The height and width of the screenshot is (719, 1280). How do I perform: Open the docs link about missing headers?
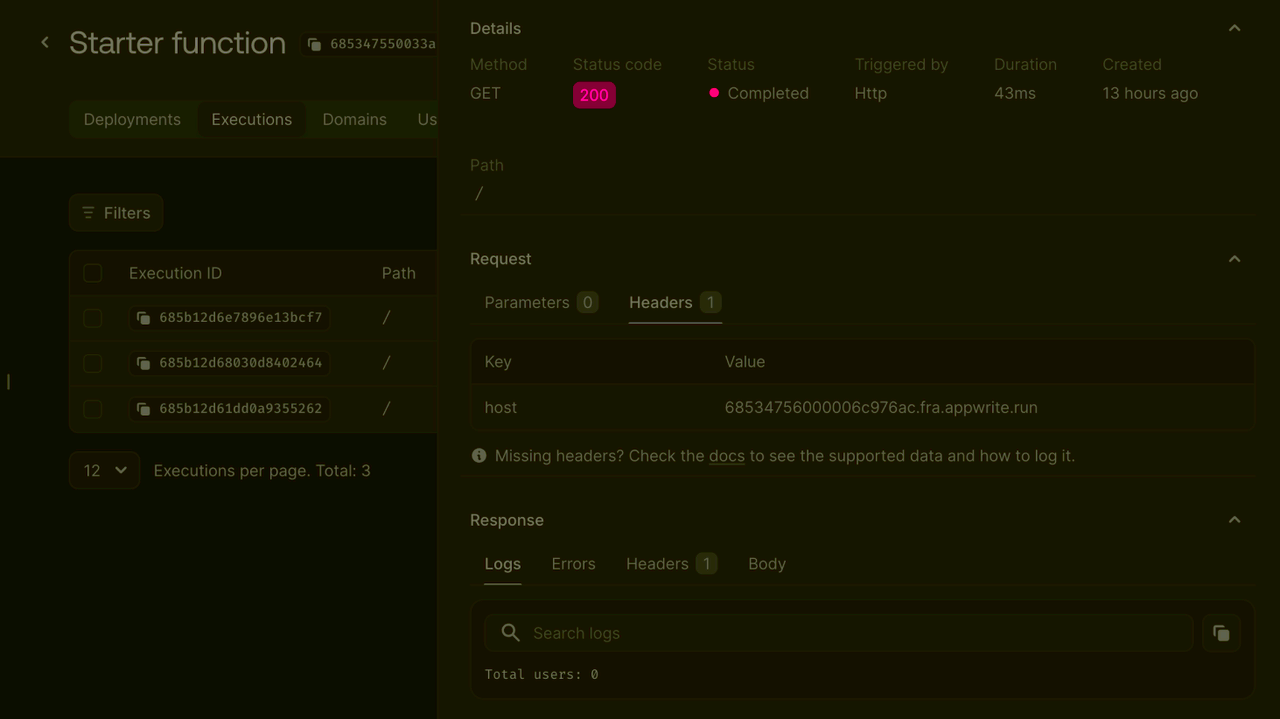point(726,455)
